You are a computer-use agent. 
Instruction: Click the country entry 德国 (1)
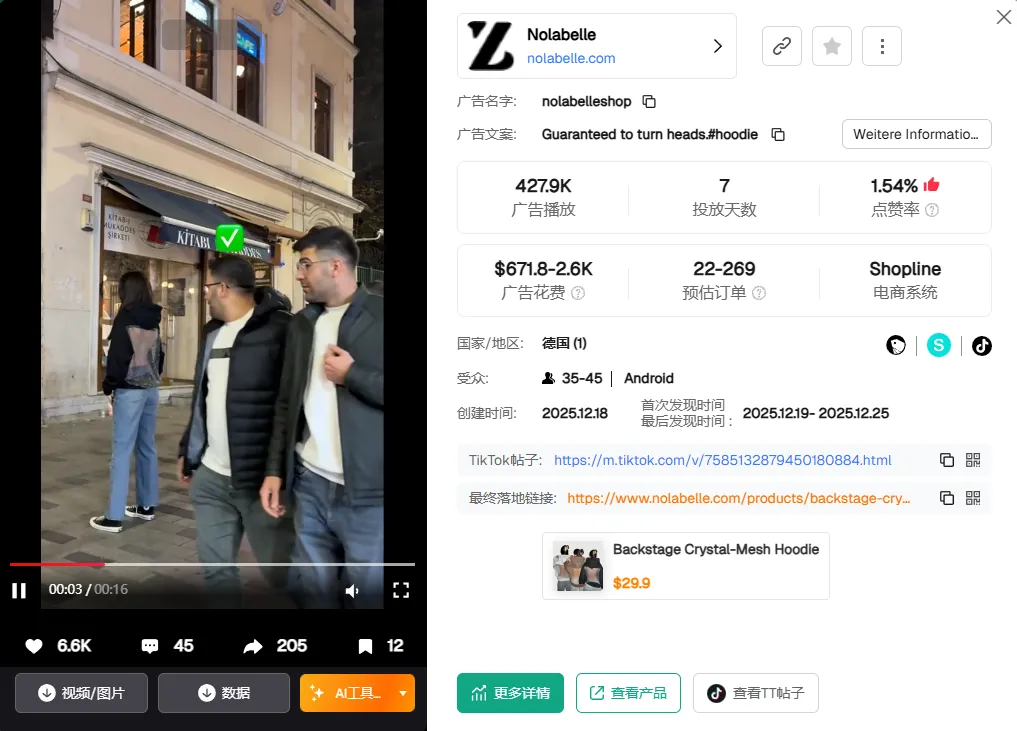(x=564, y=343)
